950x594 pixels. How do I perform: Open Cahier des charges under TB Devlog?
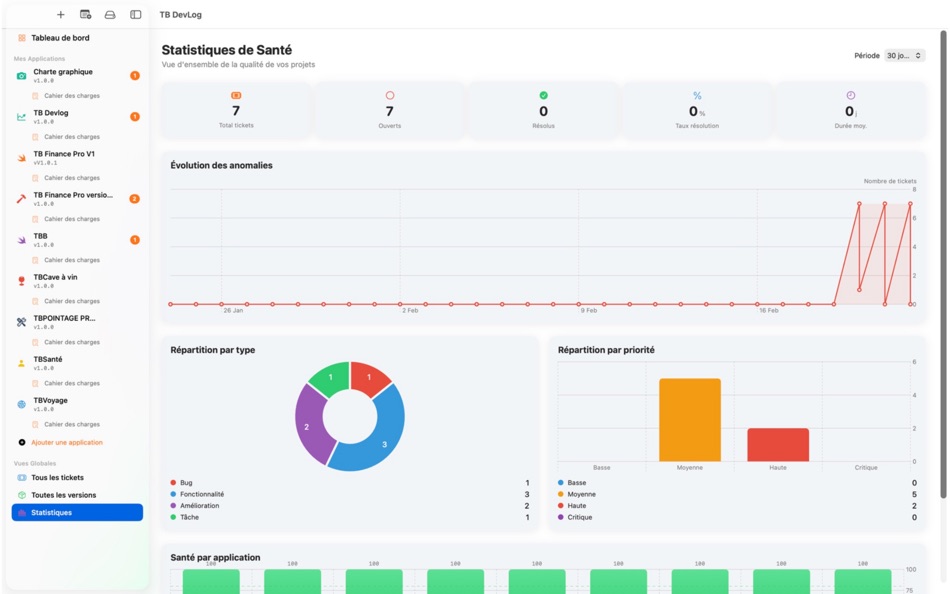[x=71, y=137]
